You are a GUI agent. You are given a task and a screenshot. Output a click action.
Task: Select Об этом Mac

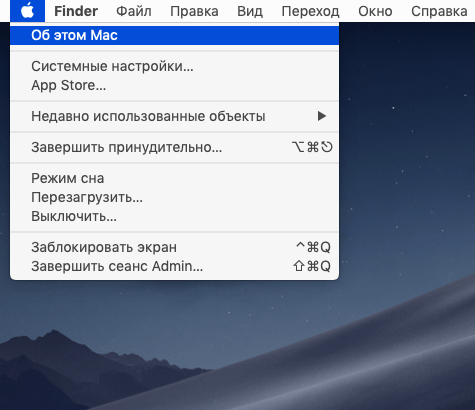174,35
